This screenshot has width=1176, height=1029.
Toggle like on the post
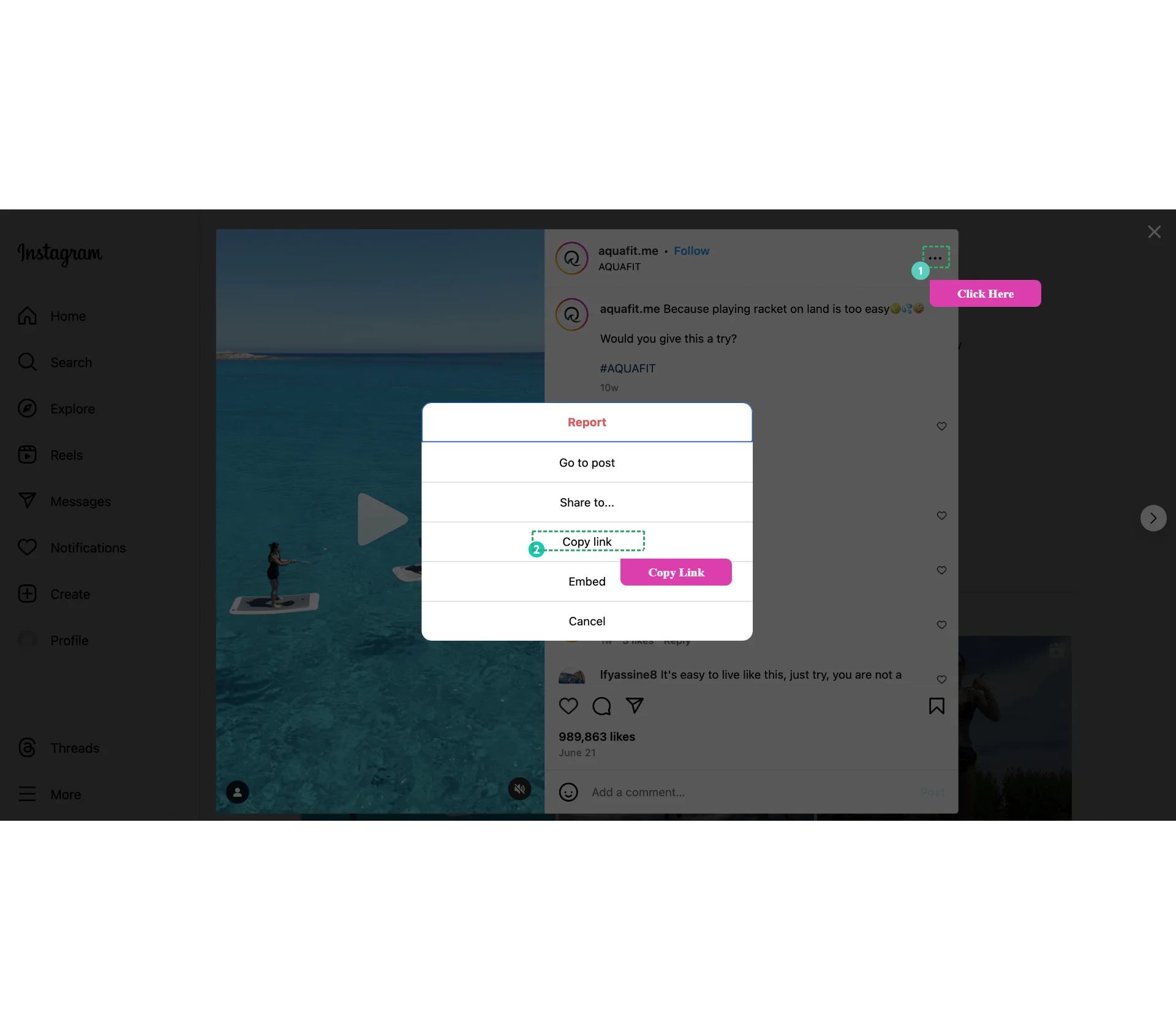click(x=569, y=706)
